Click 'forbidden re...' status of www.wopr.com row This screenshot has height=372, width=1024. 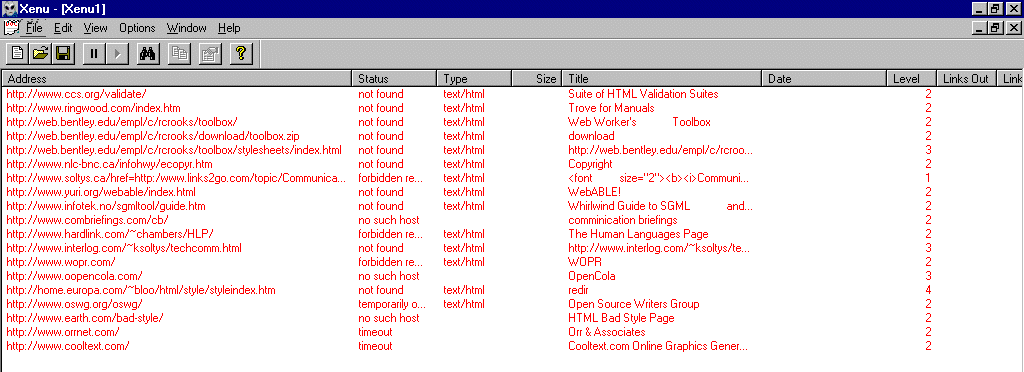tap(391, 262)
